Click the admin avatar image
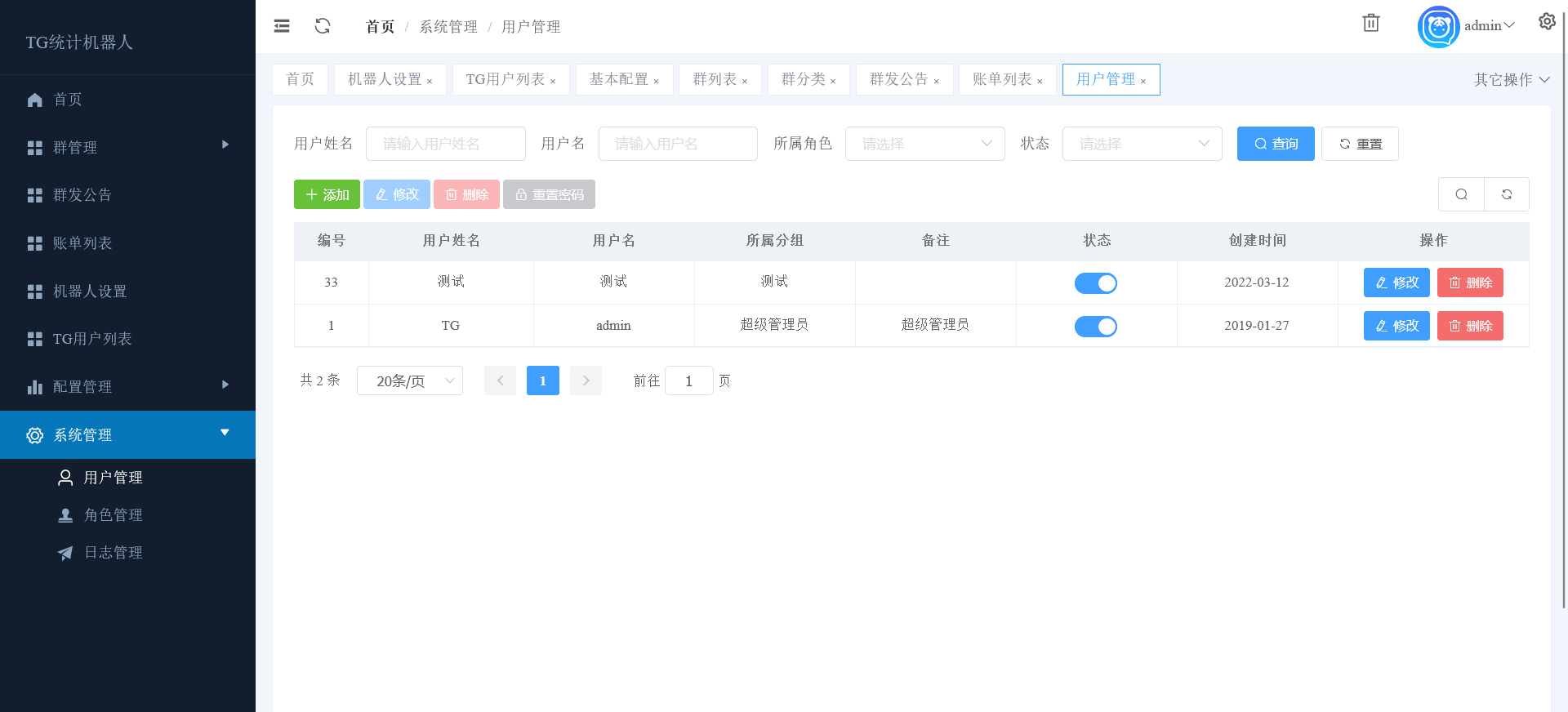The width and height of the screenshot is (1568, 712). click(1438, 27)
